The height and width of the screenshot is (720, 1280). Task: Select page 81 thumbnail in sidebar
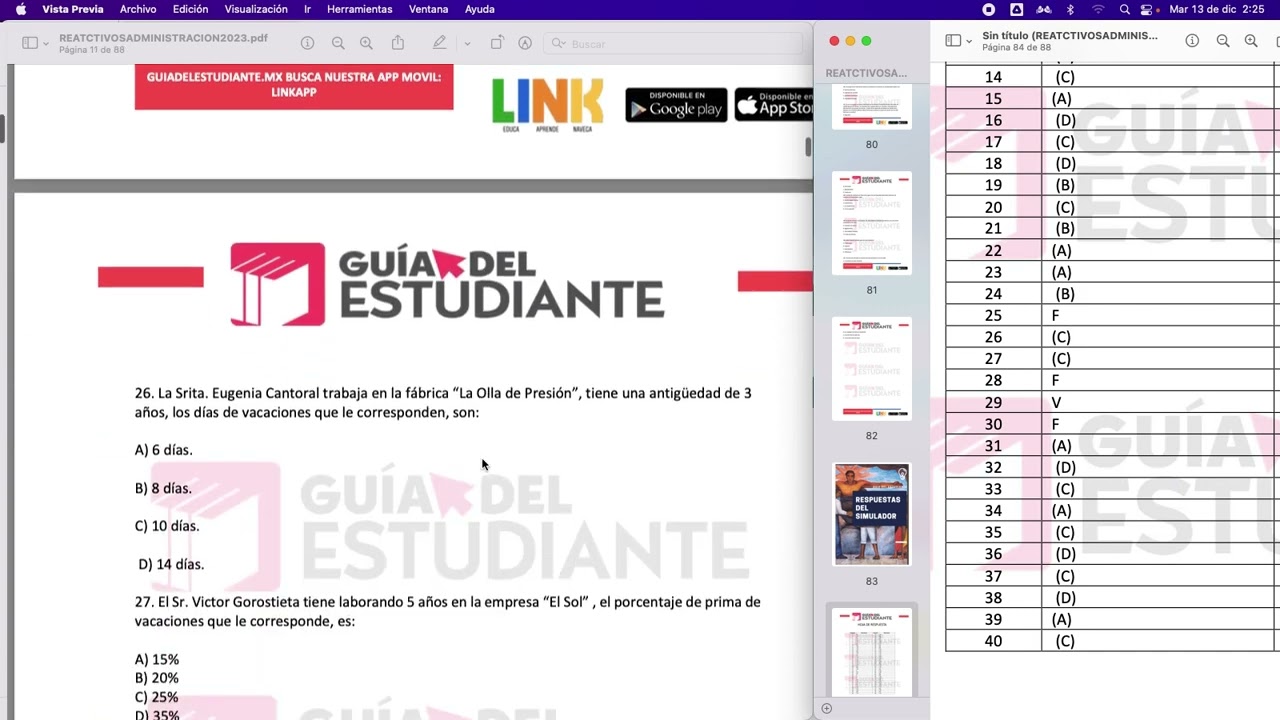[x=872, y=223]
